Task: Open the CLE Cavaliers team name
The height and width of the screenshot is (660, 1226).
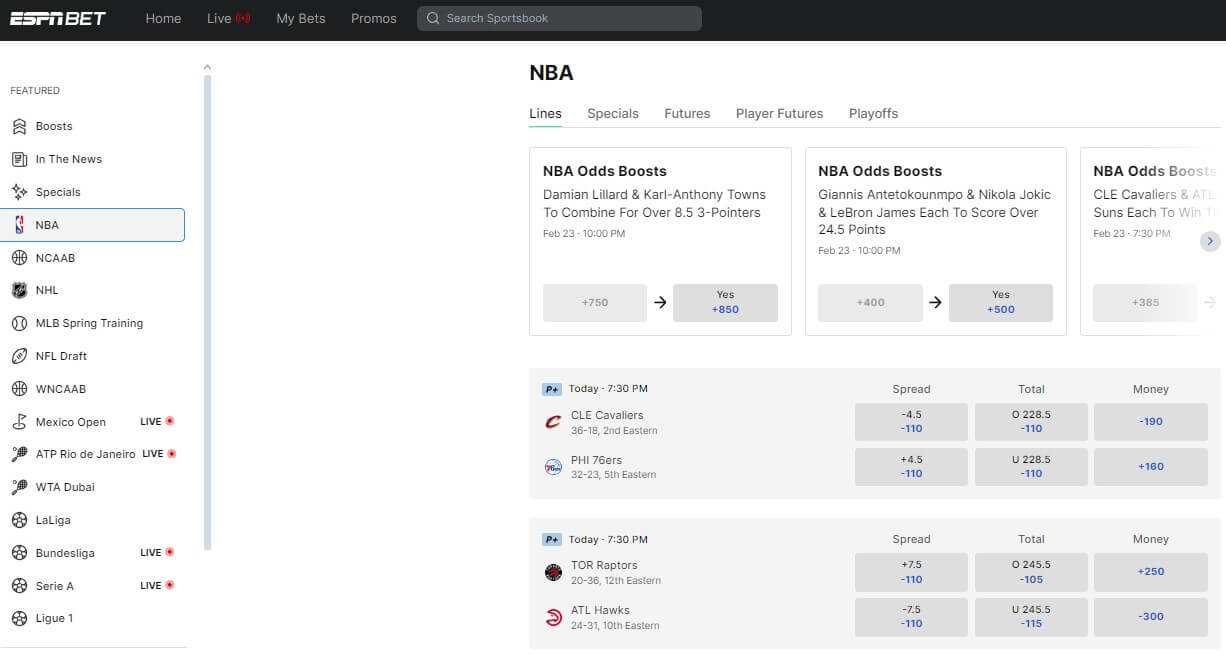Action: click(x=607, y=415)
